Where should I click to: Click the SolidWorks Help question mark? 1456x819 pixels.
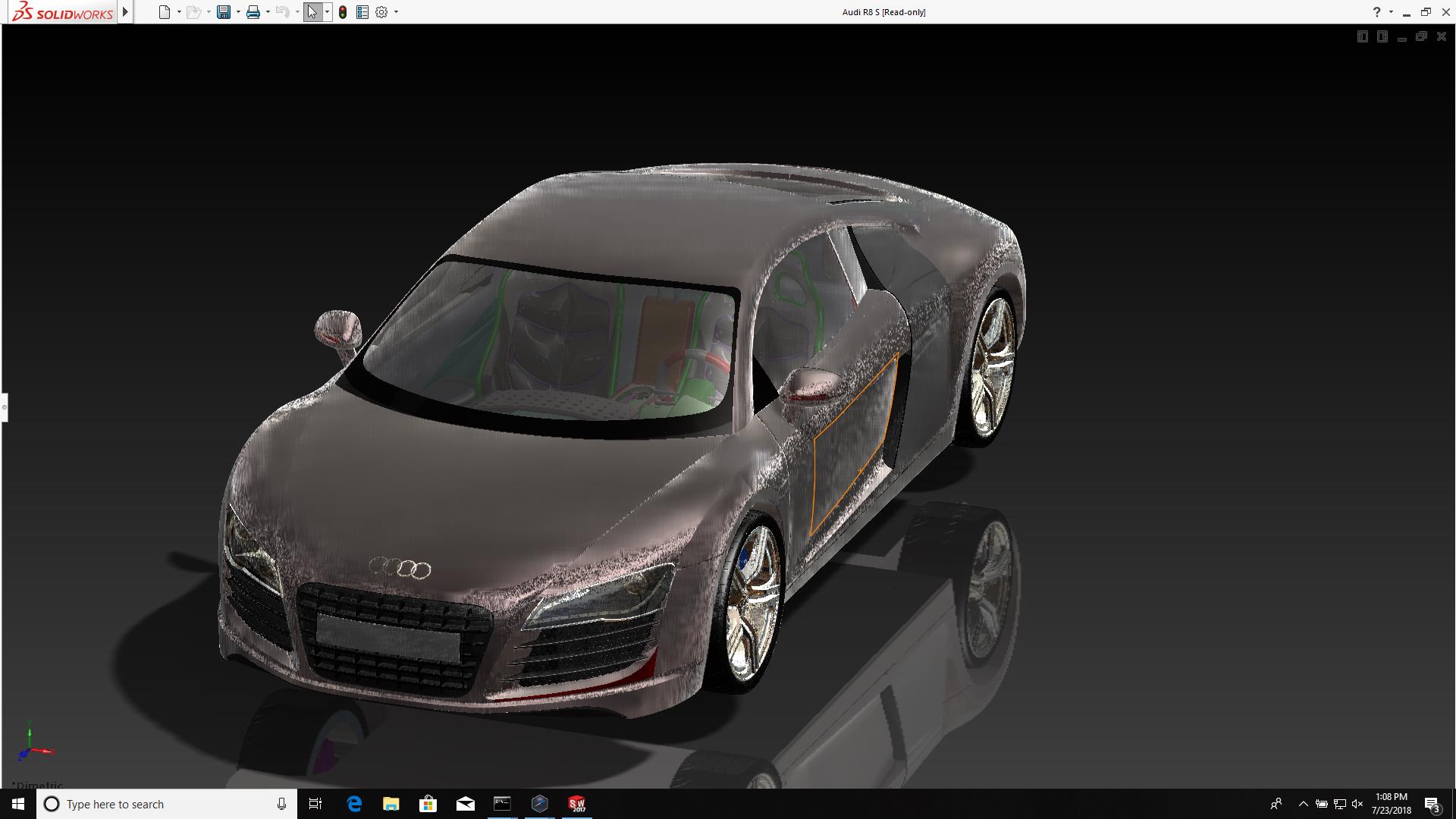(1376, 12)
